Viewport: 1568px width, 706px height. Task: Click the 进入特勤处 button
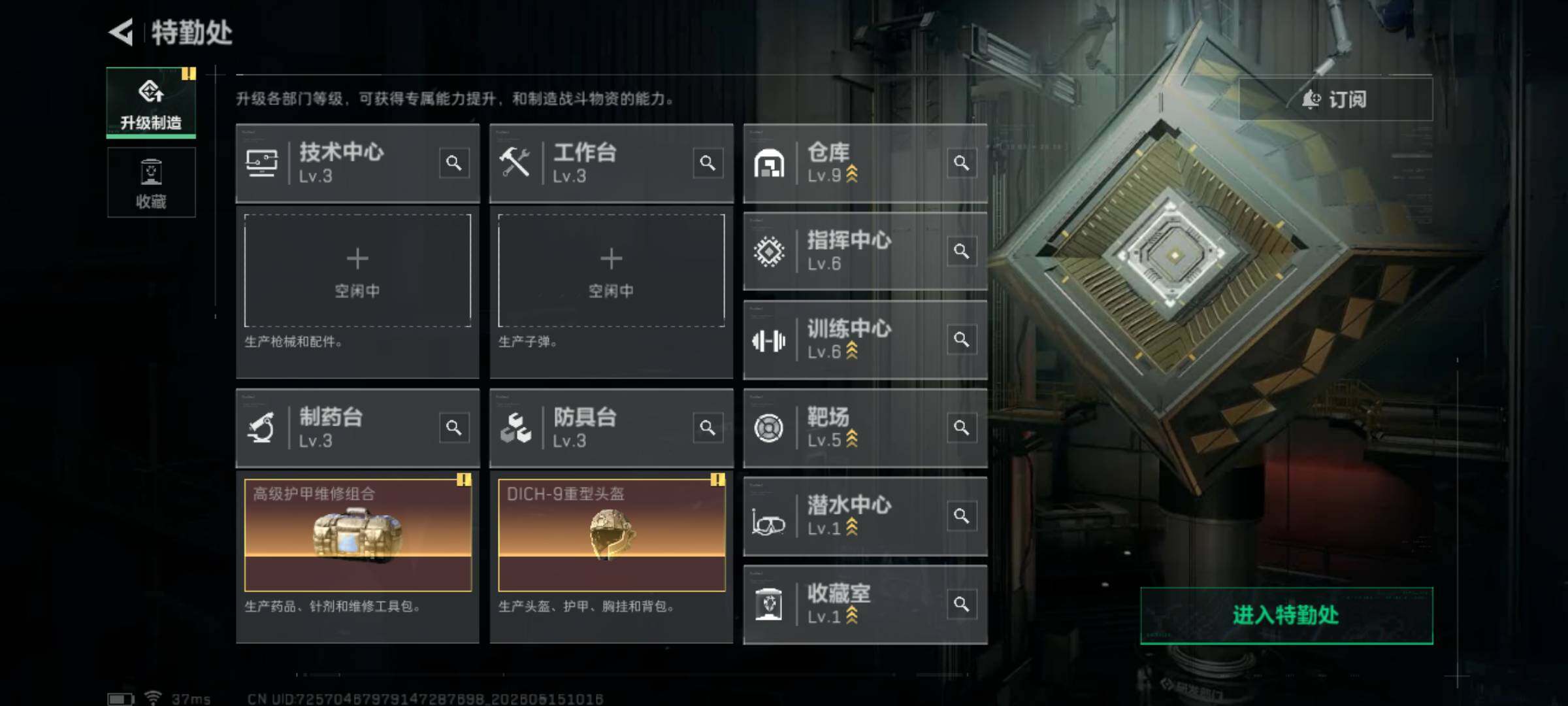tap(1286, 615)
